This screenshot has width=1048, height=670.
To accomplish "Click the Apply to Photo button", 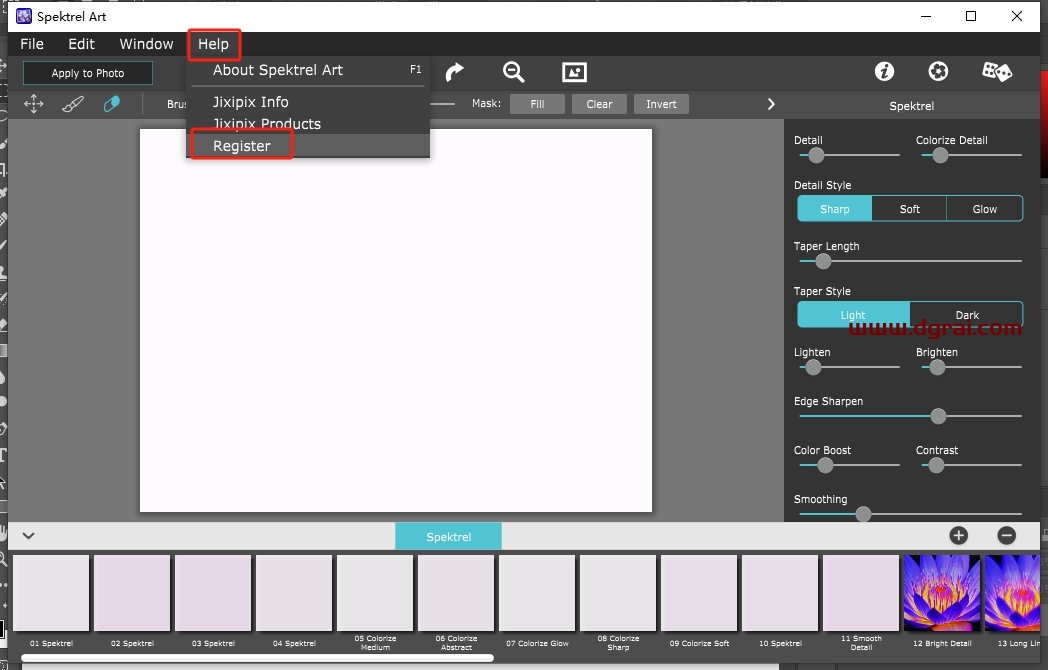I will pyautogui.click(x=88, y=73).
